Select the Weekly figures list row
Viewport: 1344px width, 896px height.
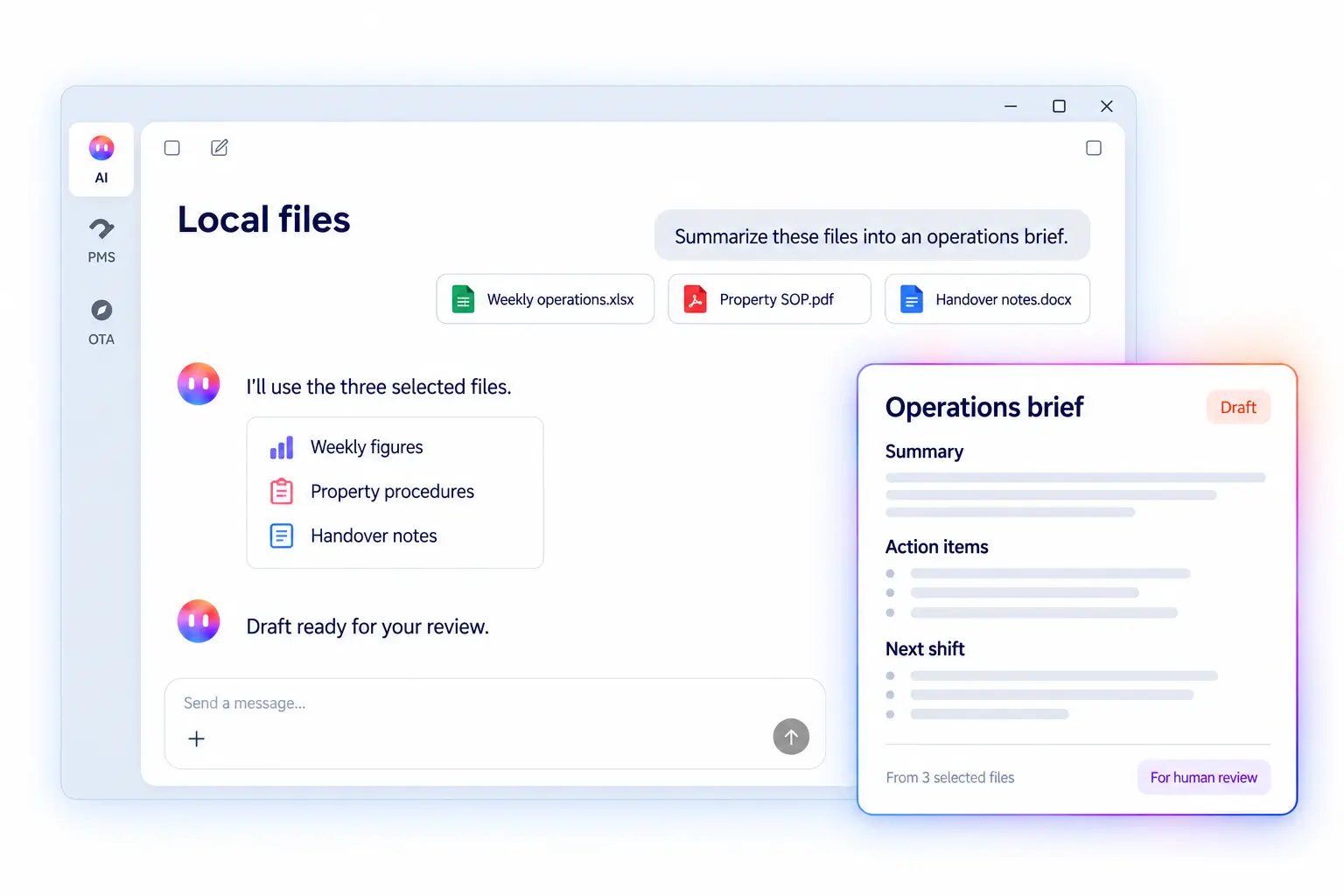[x=395, y=448]
